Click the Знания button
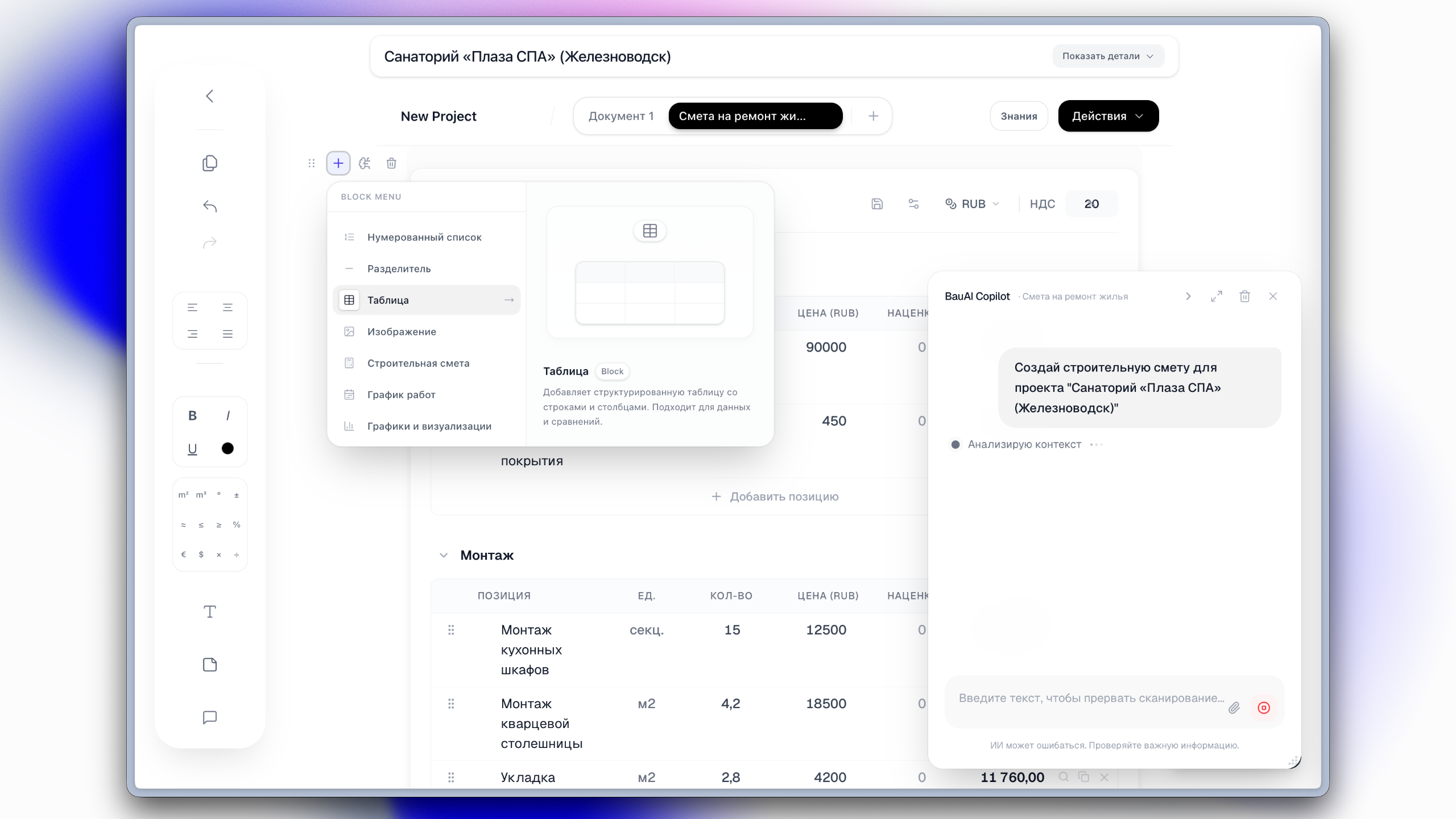The width and height of the screenshot is (1456, 819). [x=1019, y=116]
